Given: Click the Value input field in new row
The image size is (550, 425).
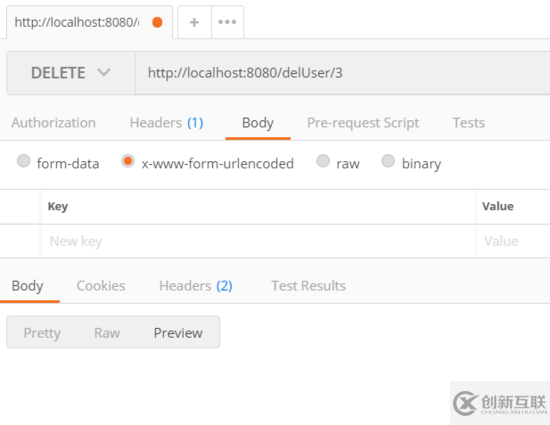Looking at the screenshot, I should 513,241.
